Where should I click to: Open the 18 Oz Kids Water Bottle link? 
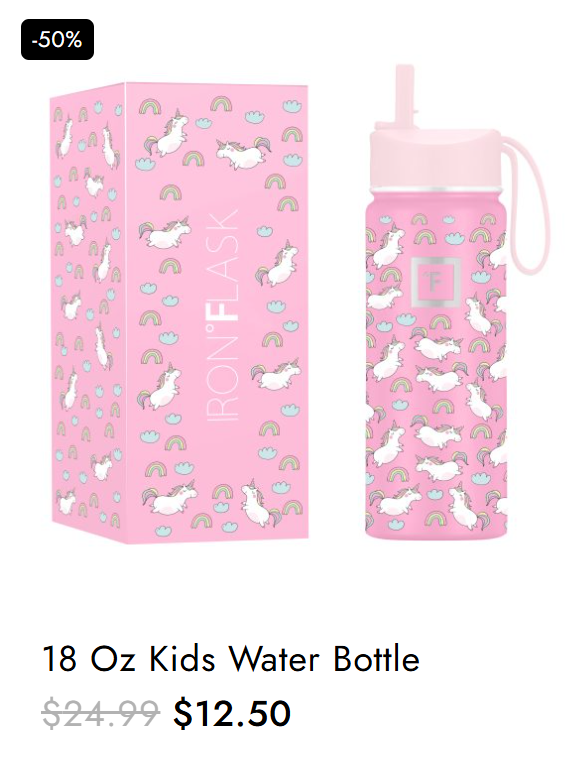tap(231, 659)
